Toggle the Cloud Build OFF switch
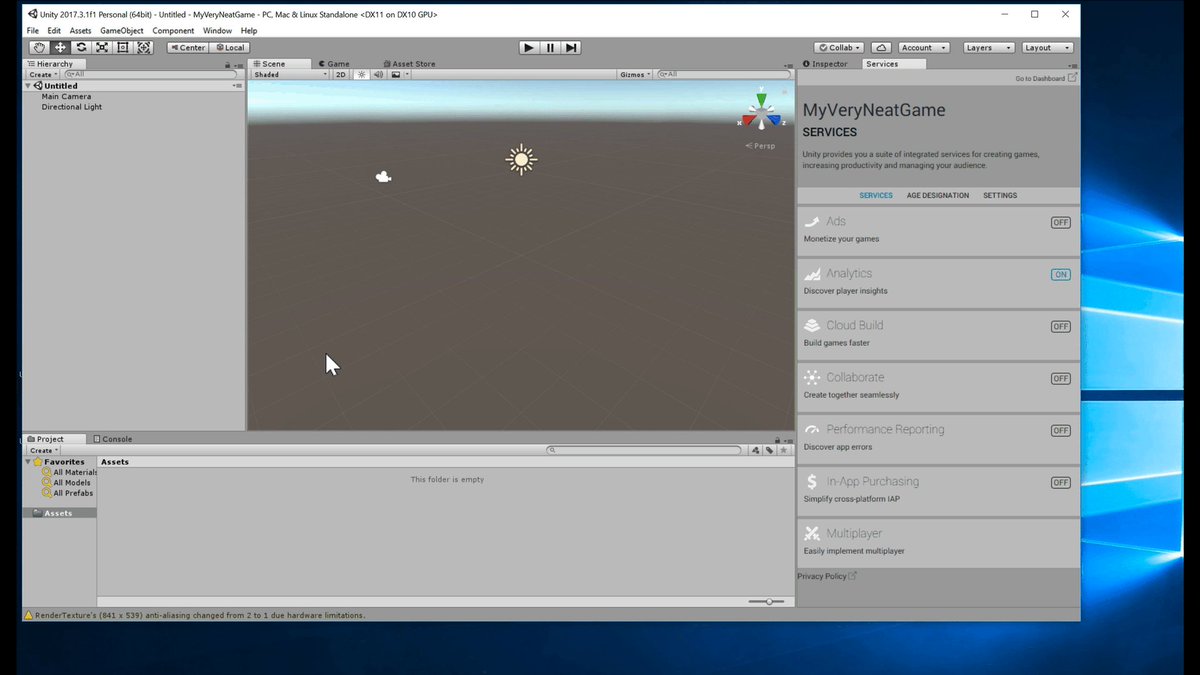This screenshot has height=675, width=1200. pos(1061,326)
